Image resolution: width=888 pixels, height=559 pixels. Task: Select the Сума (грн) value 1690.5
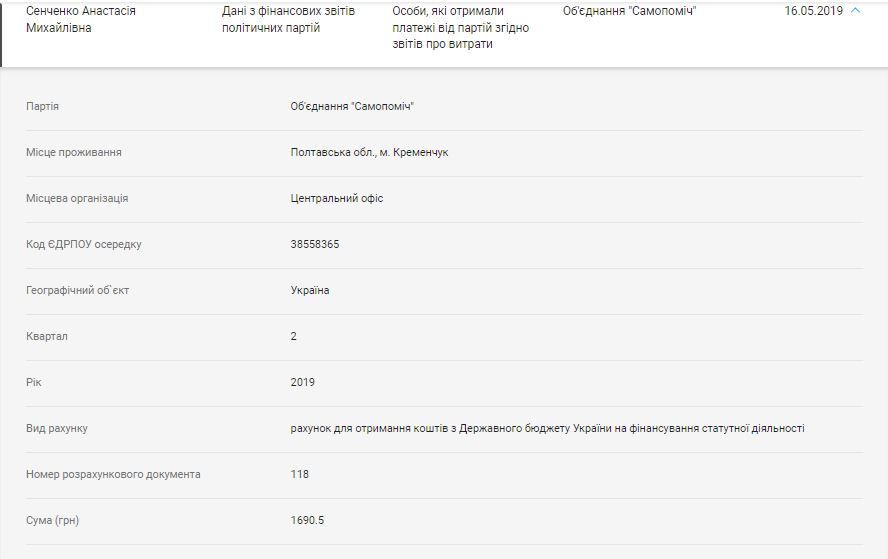pos(307,520)
